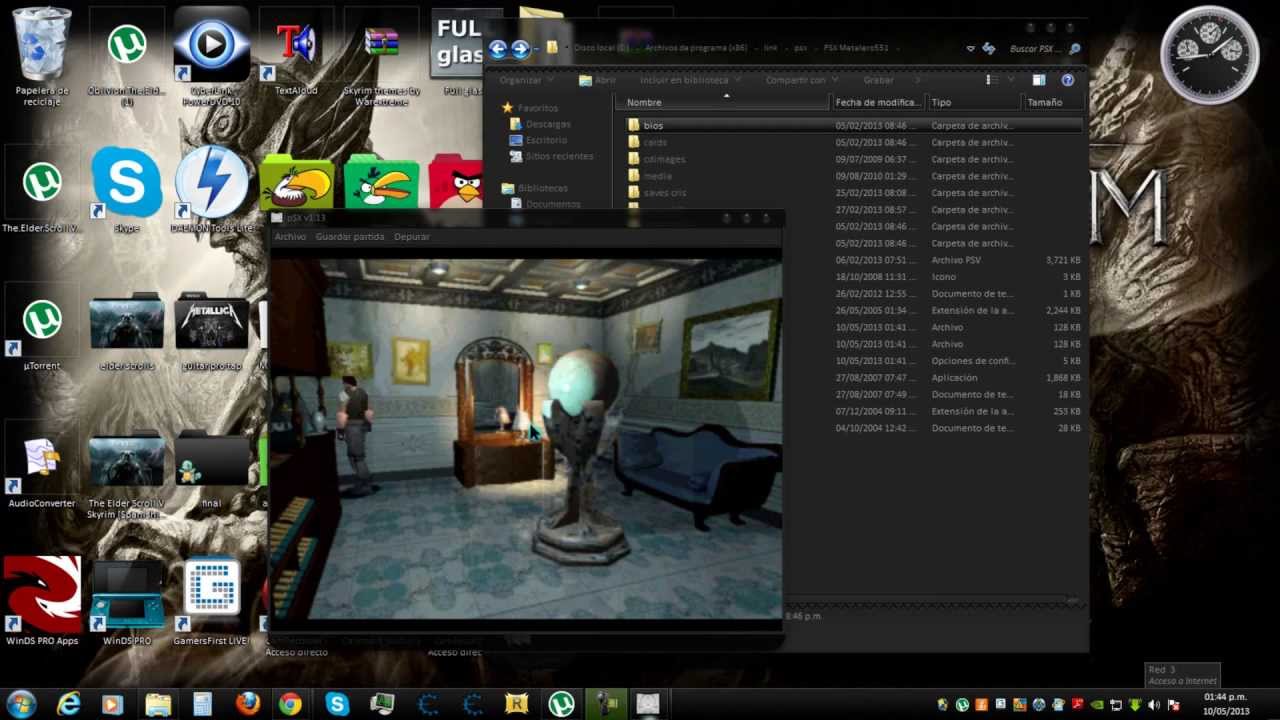Expand the 'Incluir en biblioteca' dropdown

[x=690, y=80]
